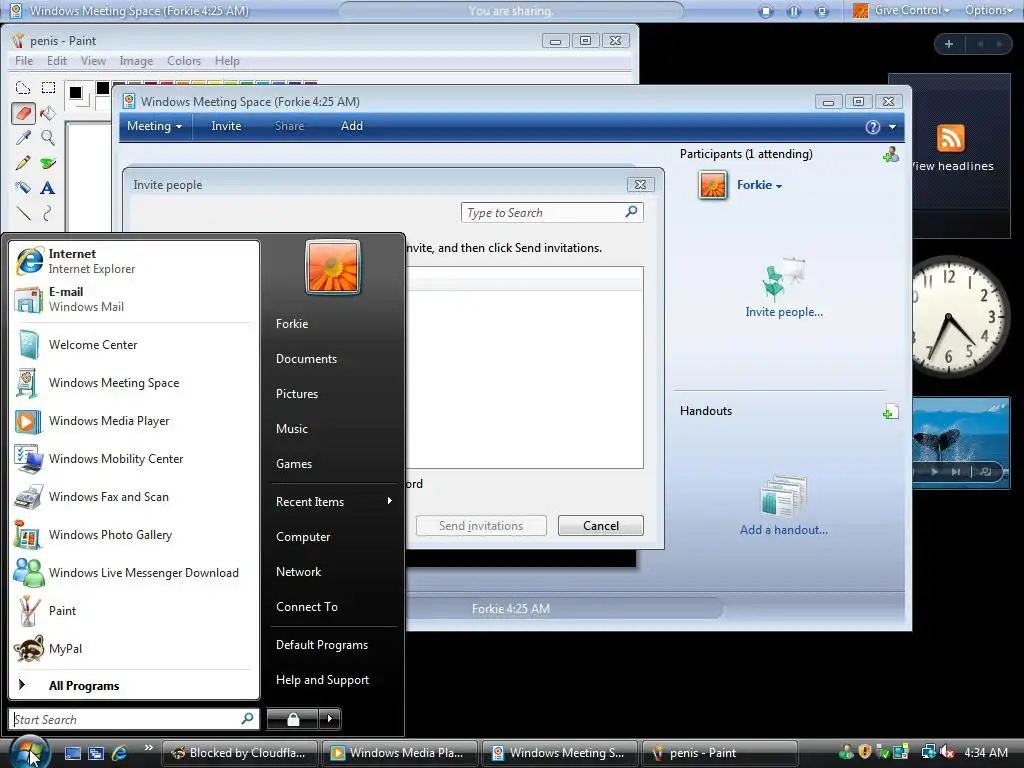The width and height of the screenshot is (1024, 768).
Task: Open the Edit menu in Paint
Action: click(57, 61)
